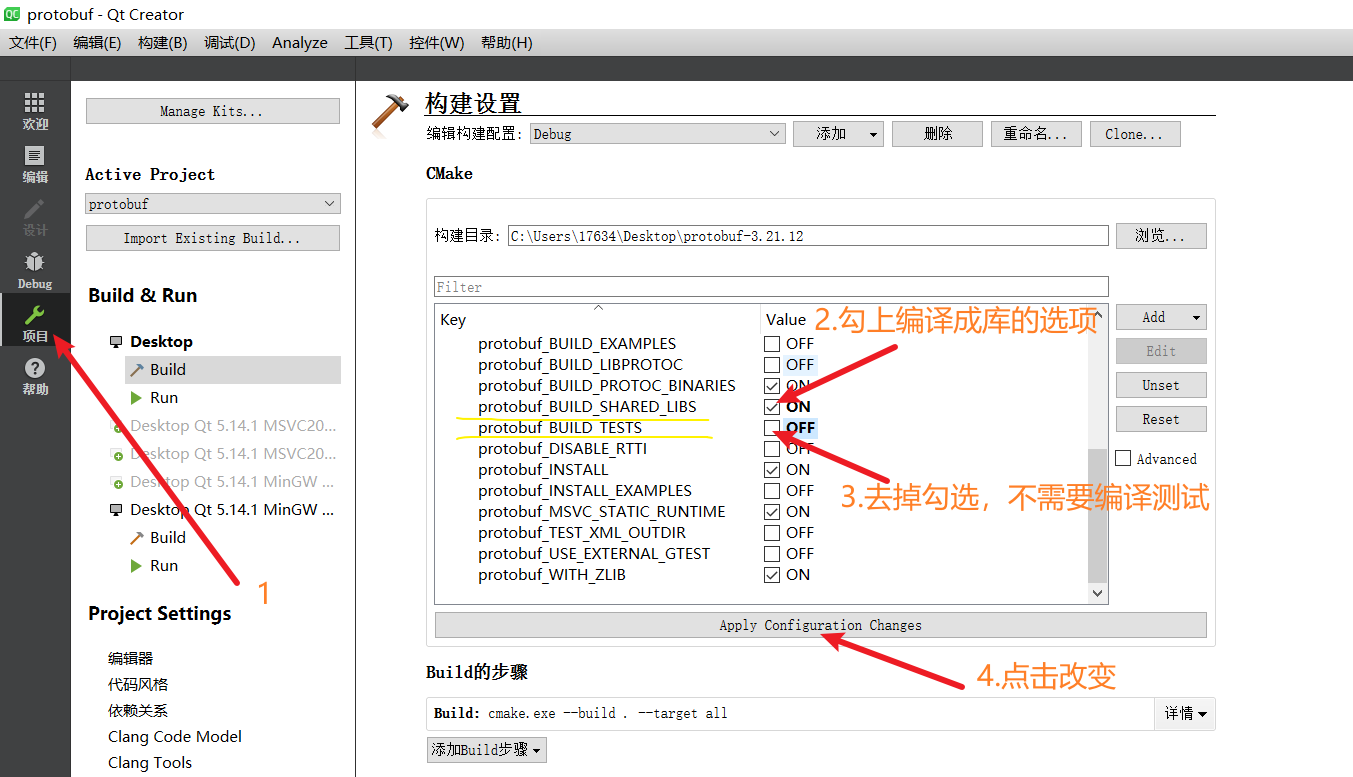The width and height of the screenshot is (1353, 777).
Task: Switch to Edit (编辑) mode
Action: tap(35, 165)
